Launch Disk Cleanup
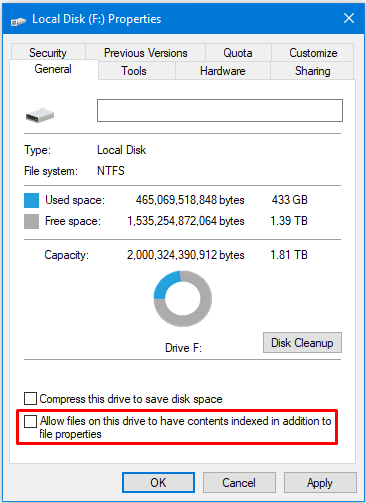This screenshot has width=366, height=503. click(x=302, y=342)
